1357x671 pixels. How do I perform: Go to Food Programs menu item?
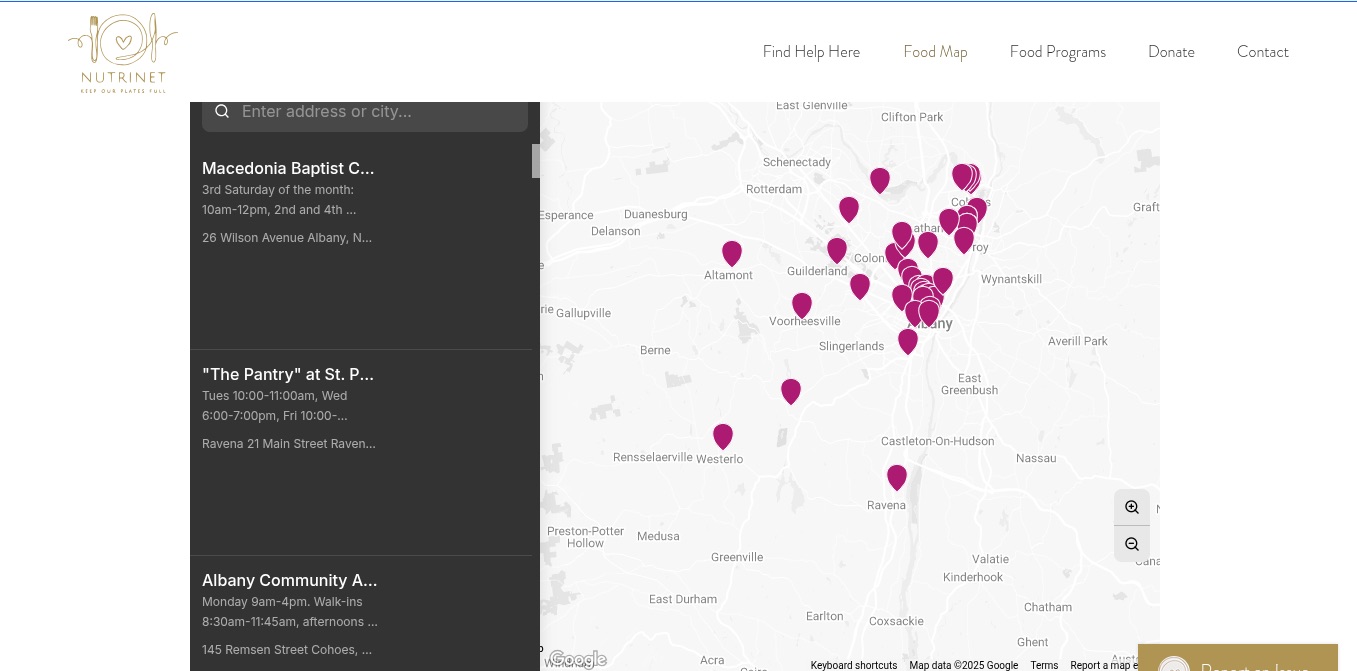[1057, 52]
